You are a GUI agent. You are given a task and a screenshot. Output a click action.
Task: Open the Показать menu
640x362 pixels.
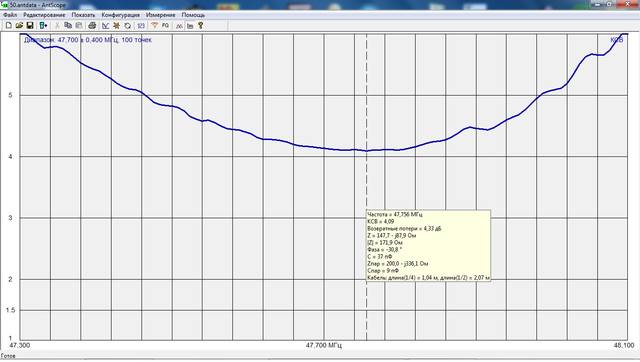coord(83,15)
